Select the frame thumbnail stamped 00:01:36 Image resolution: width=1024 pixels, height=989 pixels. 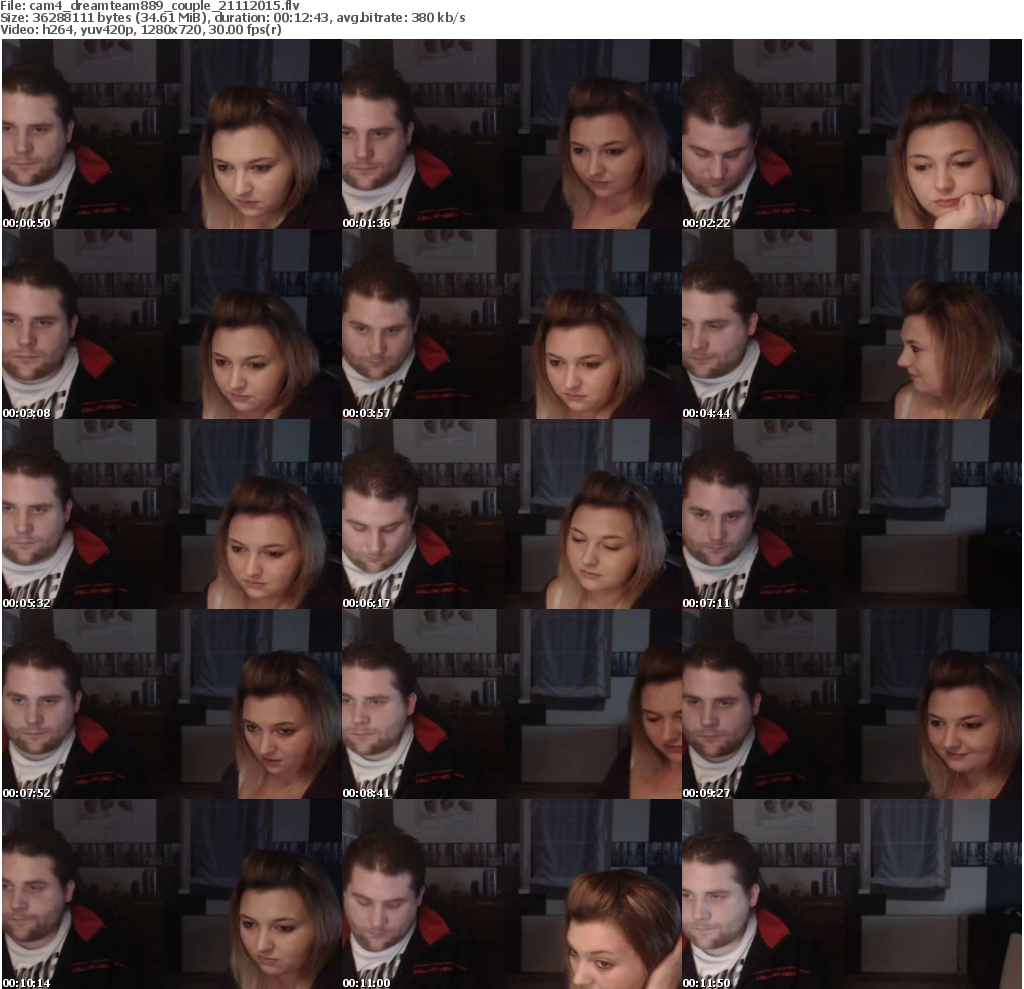[x=512, y=134]
